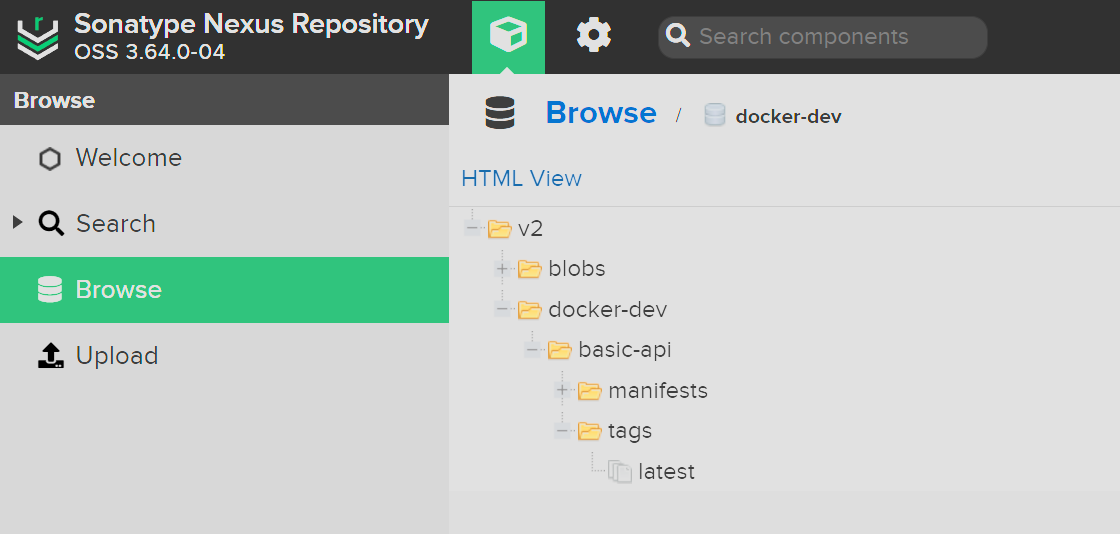Select the blobs tree label
This screenshot has height=534, width=1120.
577,269
